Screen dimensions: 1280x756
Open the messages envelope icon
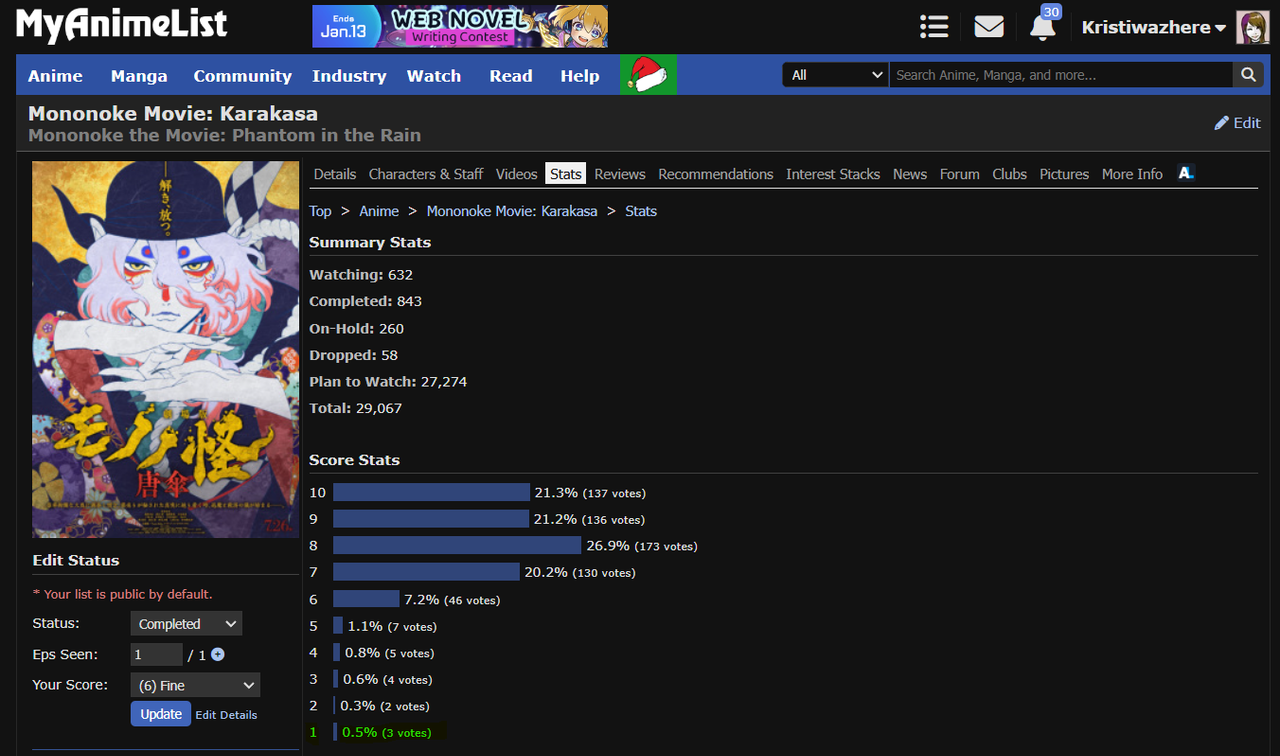pyautogui.click(x=989, y=27)
